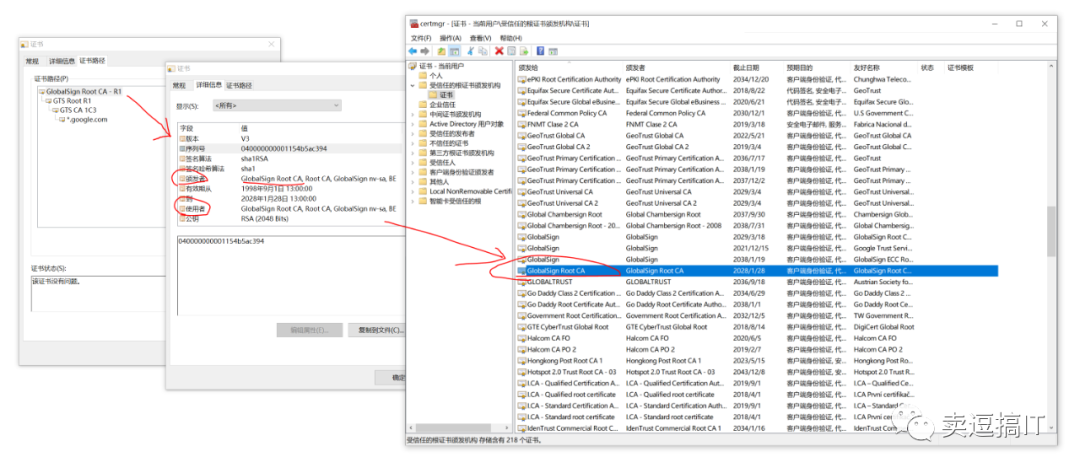The height and width of the screenshot is (473, 1080).
Task: Click the certificate icon of GeoTrust Global CA 2
Action: pos(522,147)
